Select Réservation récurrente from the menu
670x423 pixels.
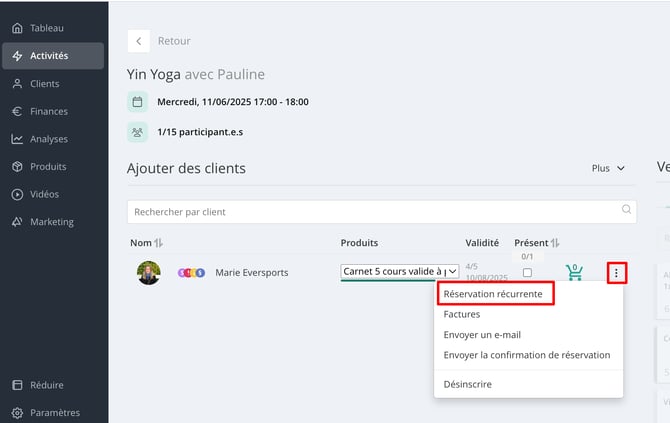pyautogui.click(x=494, y=294)
